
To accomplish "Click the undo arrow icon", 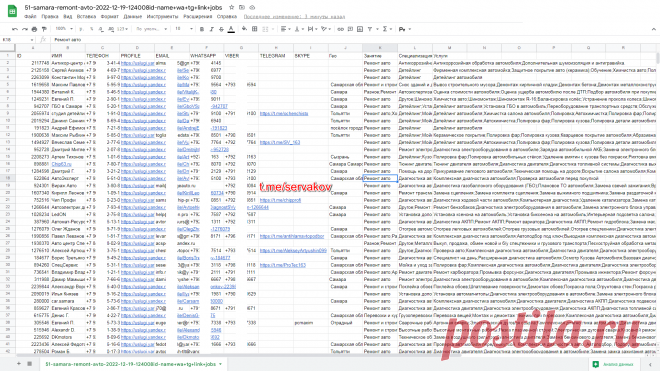I will click(15, 29).
